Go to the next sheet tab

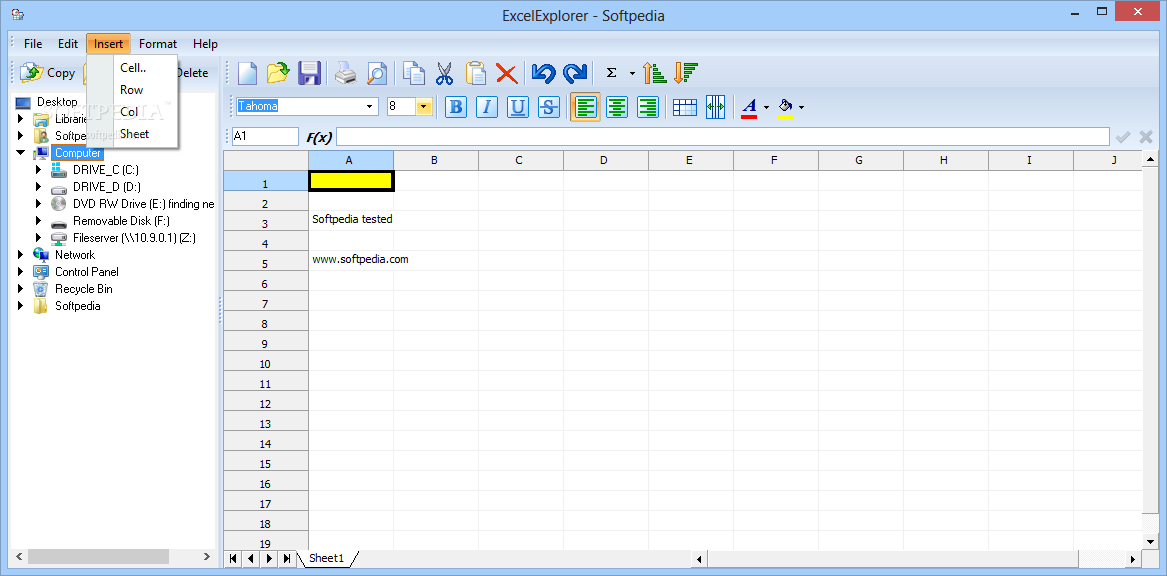(268, 558)
